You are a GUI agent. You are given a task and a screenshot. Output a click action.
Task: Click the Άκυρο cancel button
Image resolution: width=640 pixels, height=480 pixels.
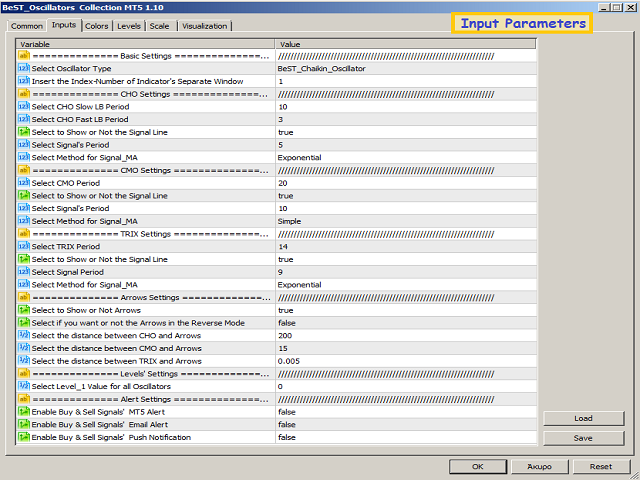coord(539,467)
